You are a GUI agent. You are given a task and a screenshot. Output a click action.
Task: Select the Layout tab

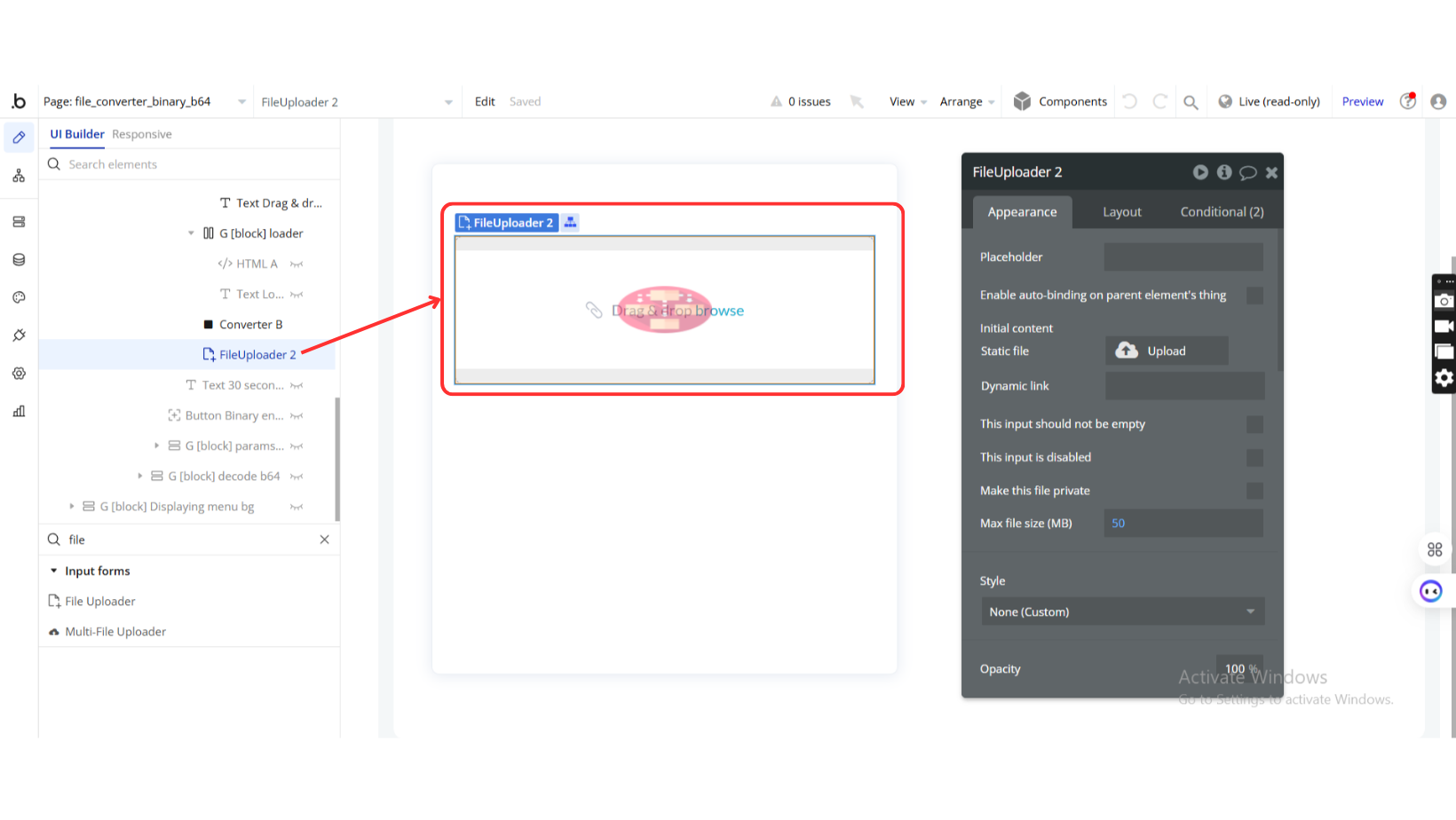click(1122, 212)
